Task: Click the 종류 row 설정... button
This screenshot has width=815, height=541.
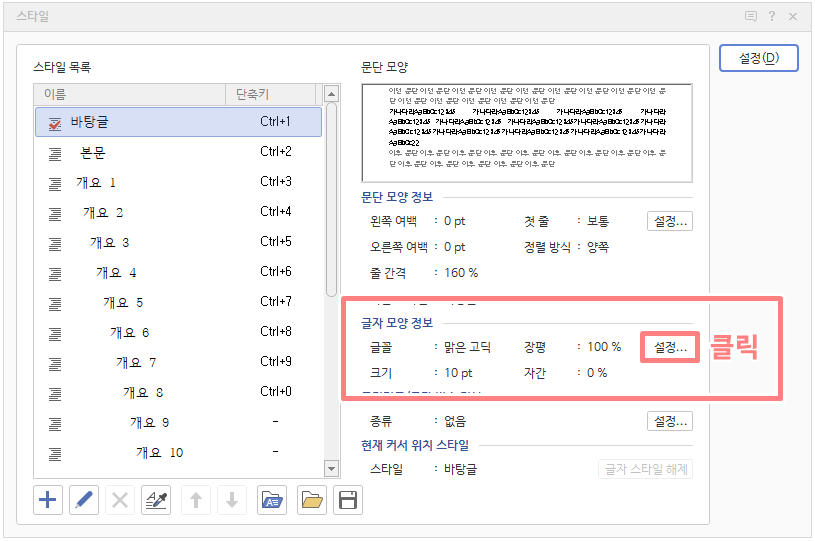Action: (670, 421)
